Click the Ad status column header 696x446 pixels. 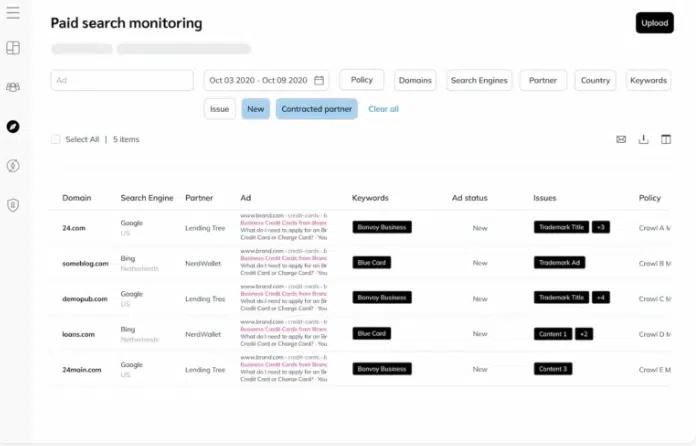470,198
